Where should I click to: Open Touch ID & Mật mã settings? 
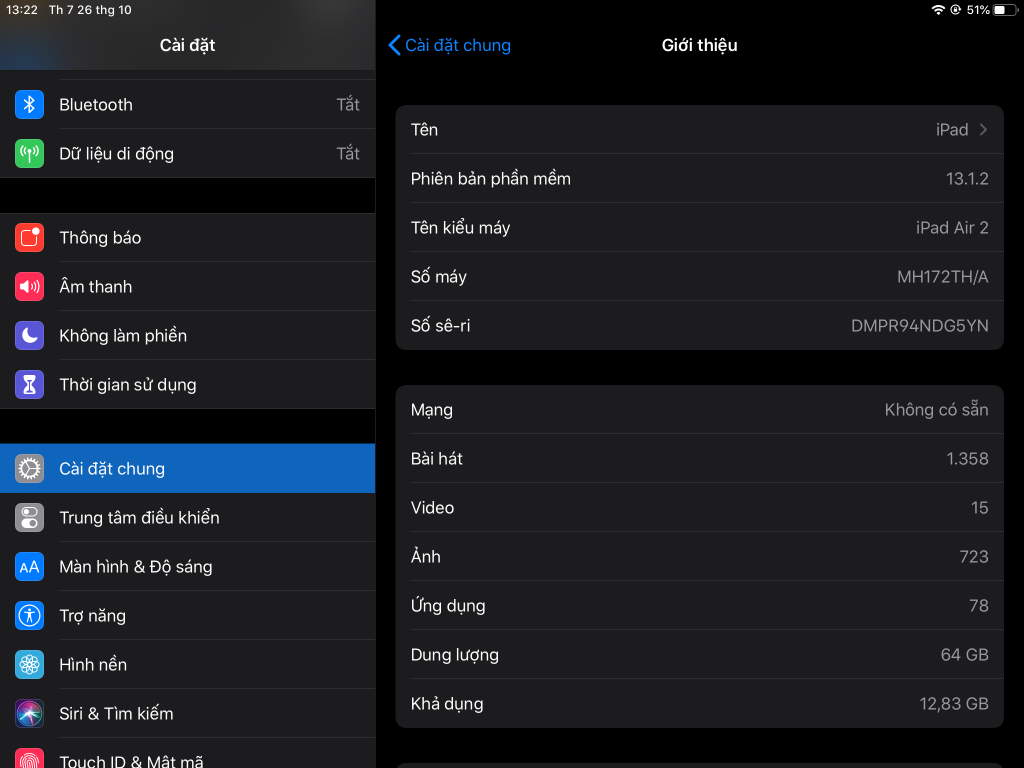(187, 754)
